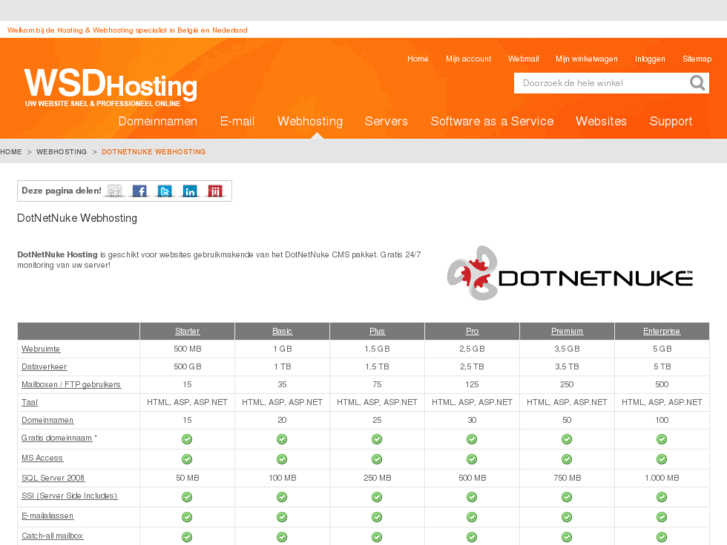727x545 pixels.
Task: Click Basic checkmark in MS Access row
Action: click(x=282, y=459)
